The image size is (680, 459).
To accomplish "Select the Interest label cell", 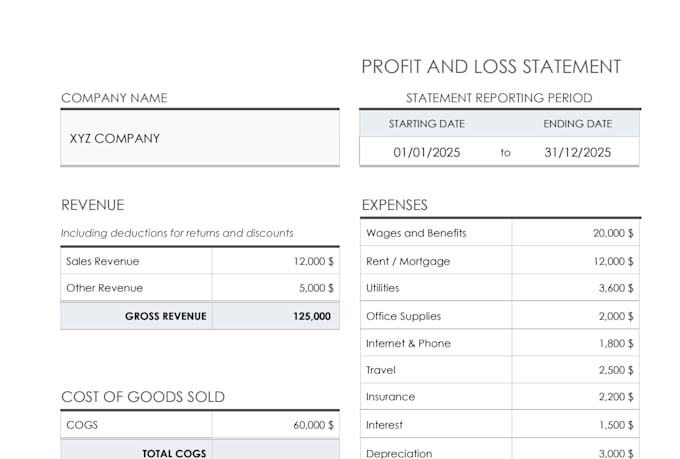I will click(x=436, y=425).
